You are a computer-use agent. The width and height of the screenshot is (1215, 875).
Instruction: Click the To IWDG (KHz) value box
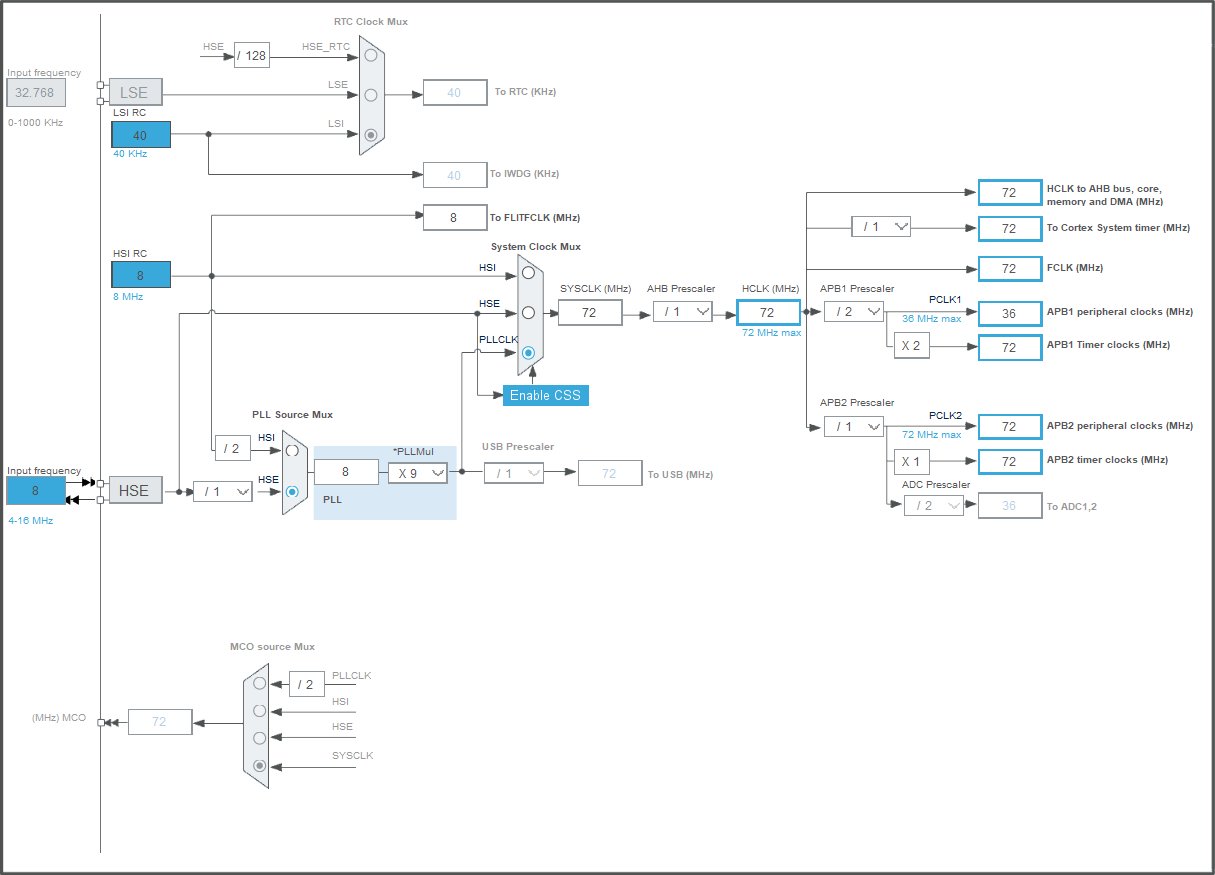click(455, 175)
